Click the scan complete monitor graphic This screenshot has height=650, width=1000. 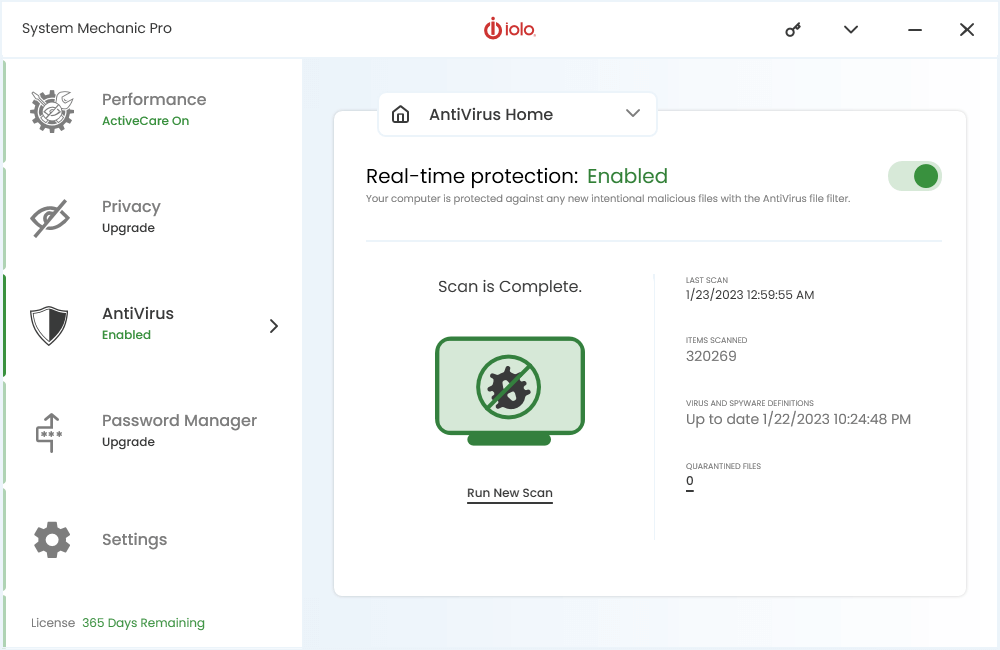pyautogui.click(x=510, y=388)
